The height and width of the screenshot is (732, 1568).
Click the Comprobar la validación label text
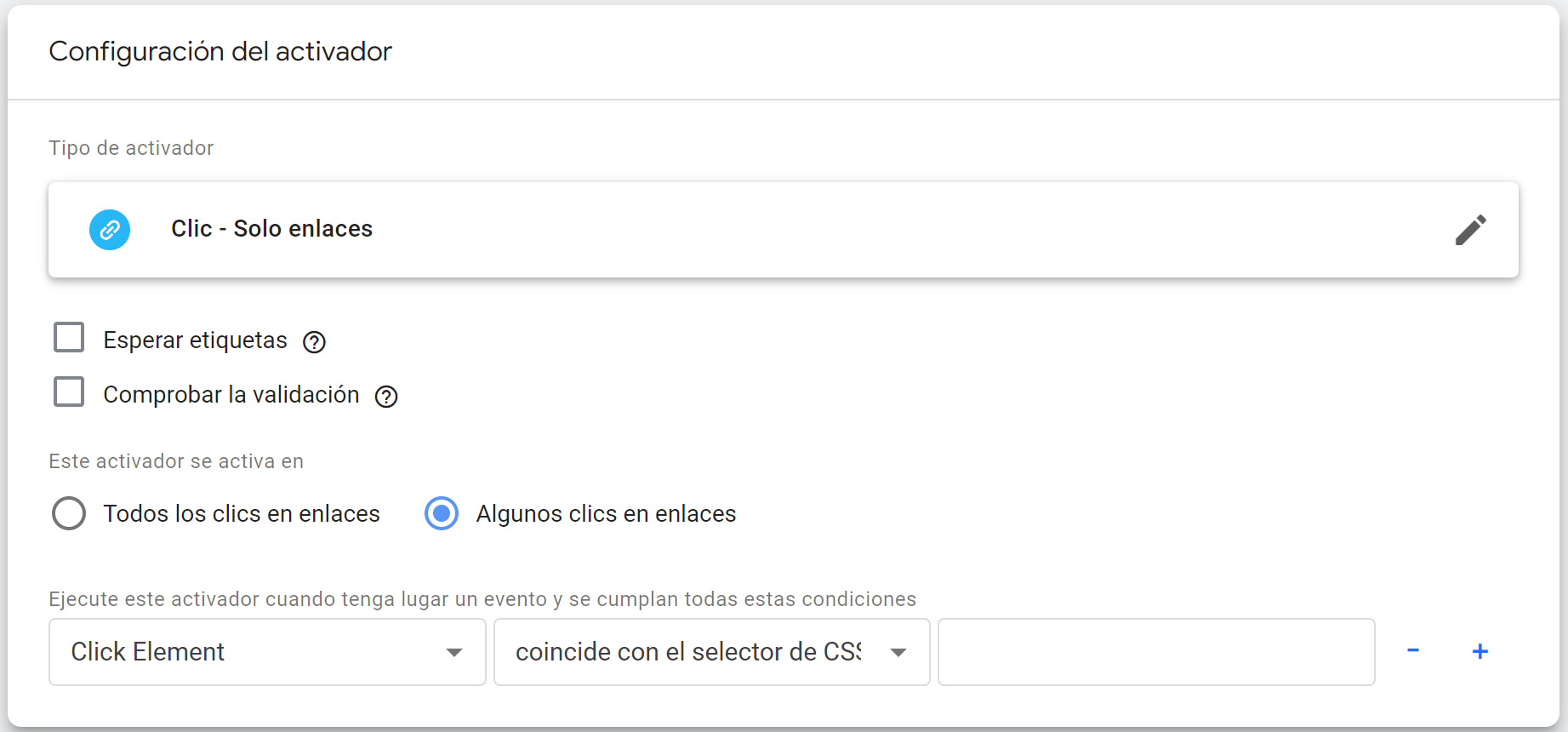231,395
